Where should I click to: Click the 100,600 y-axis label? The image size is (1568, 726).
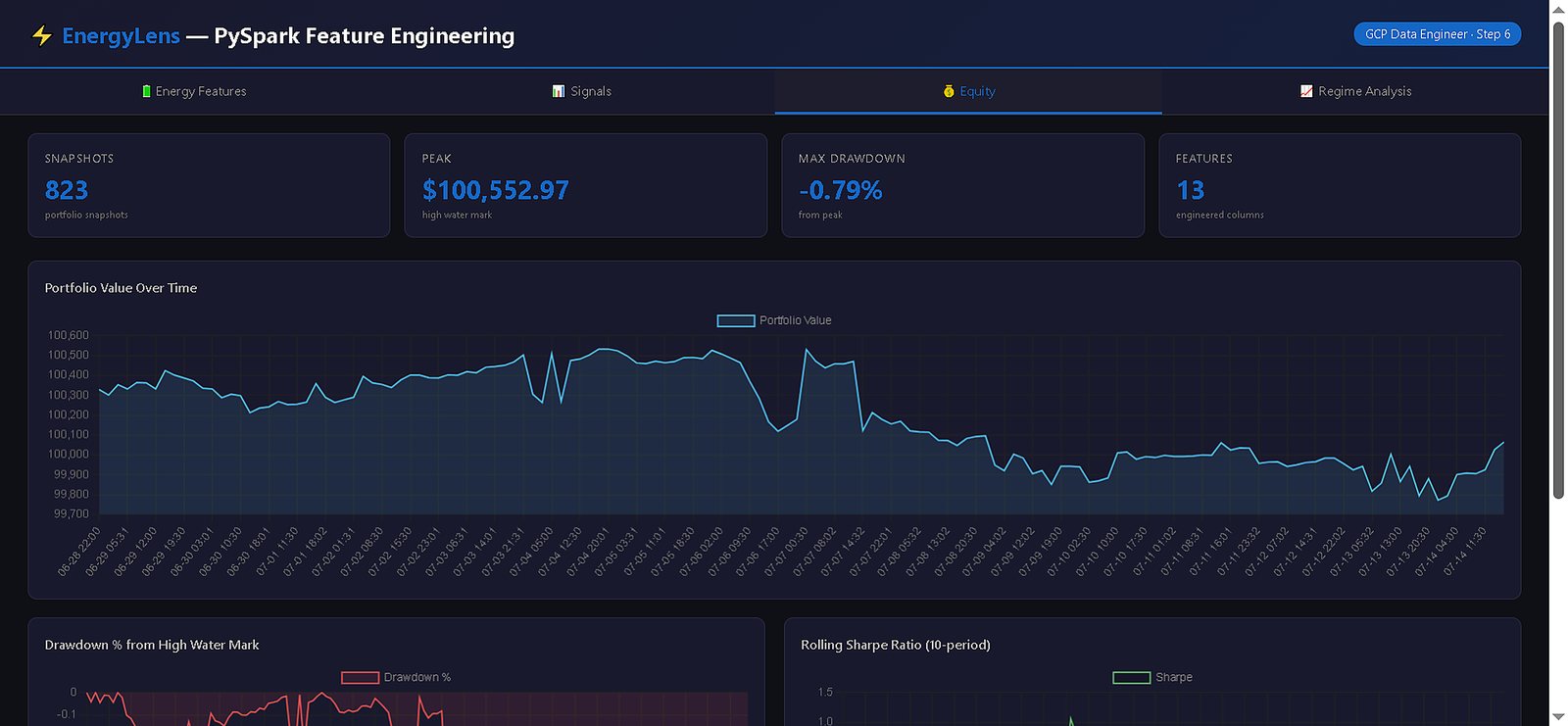(x=69, y=335)
